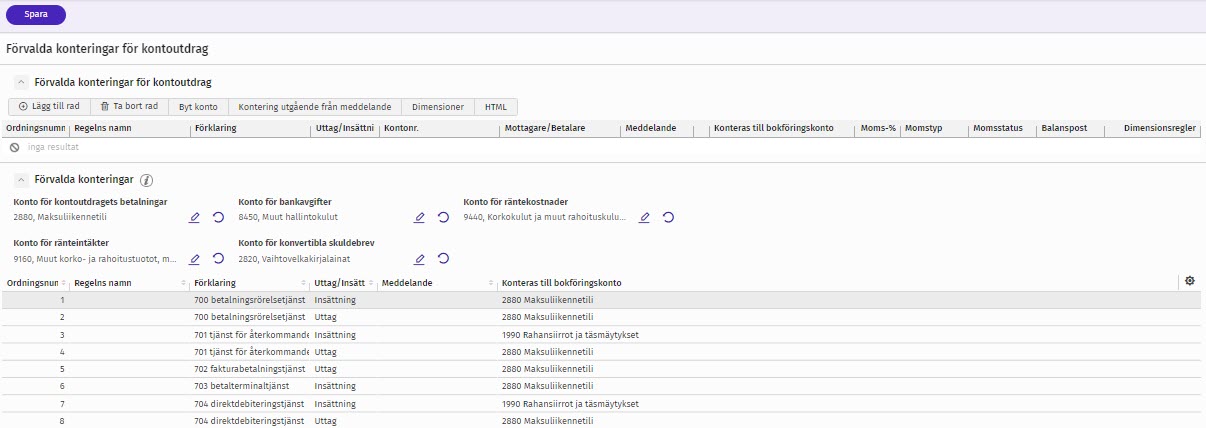Collapse Förvalda konteringar för kontoutdrag section

click(21, 82)
